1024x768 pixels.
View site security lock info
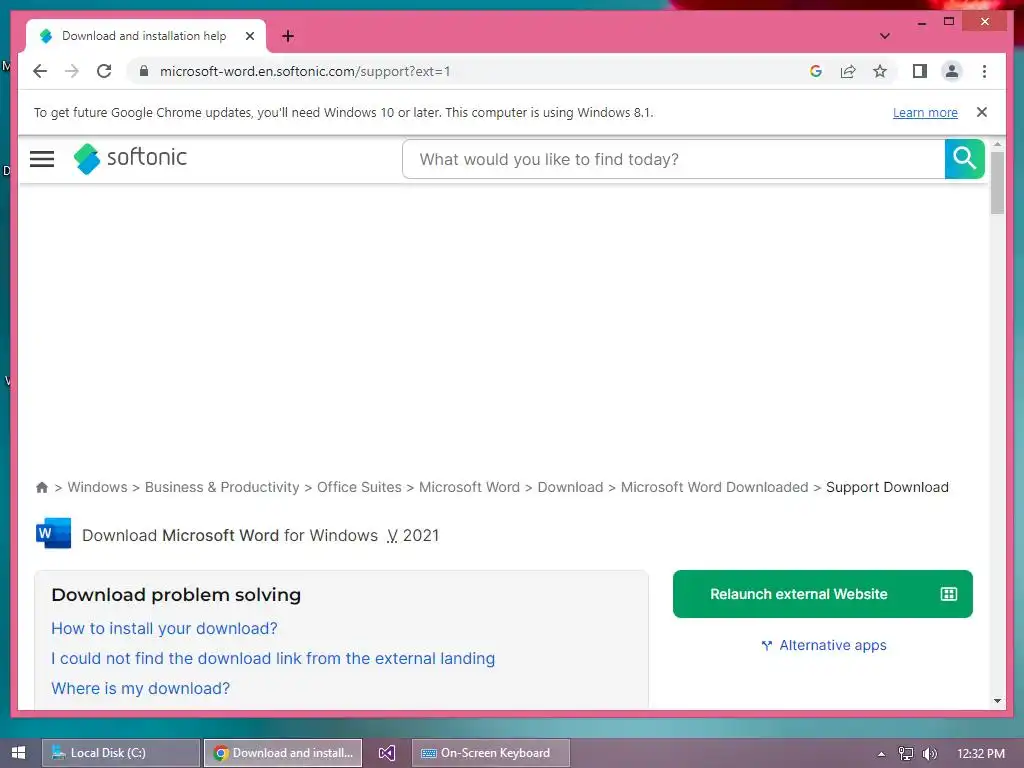144,71
